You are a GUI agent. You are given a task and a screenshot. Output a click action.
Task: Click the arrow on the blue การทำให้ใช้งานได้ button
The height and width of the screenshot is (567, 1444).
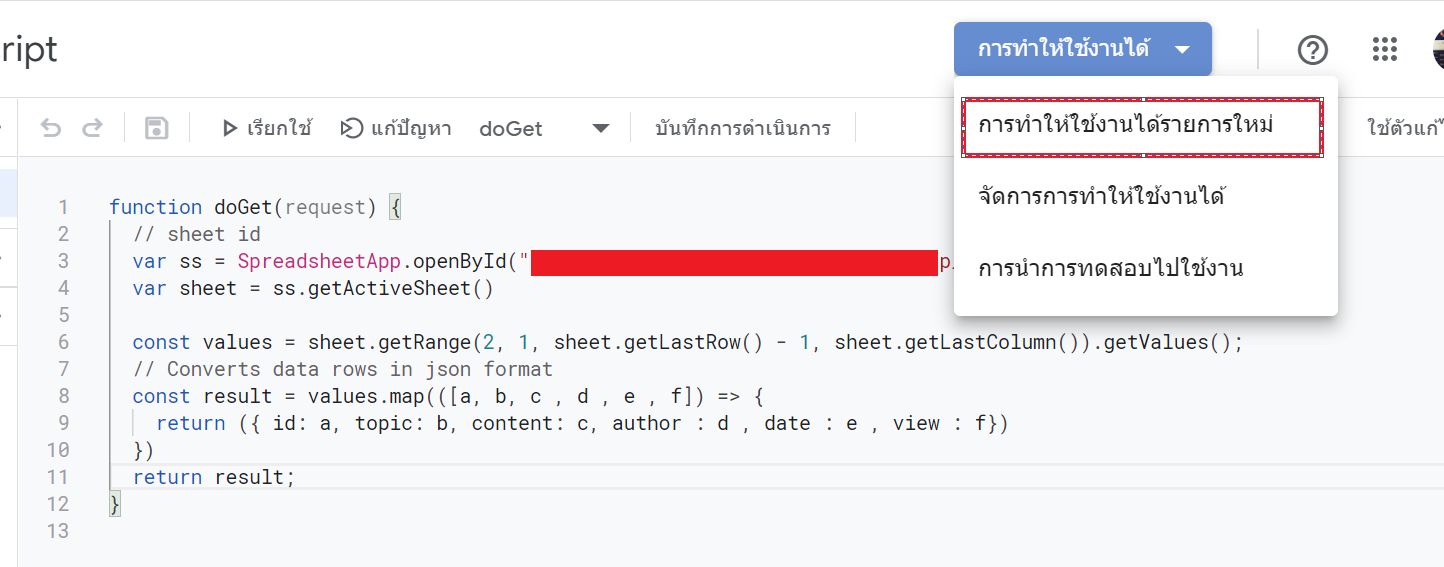click(x=1183, y=49)
